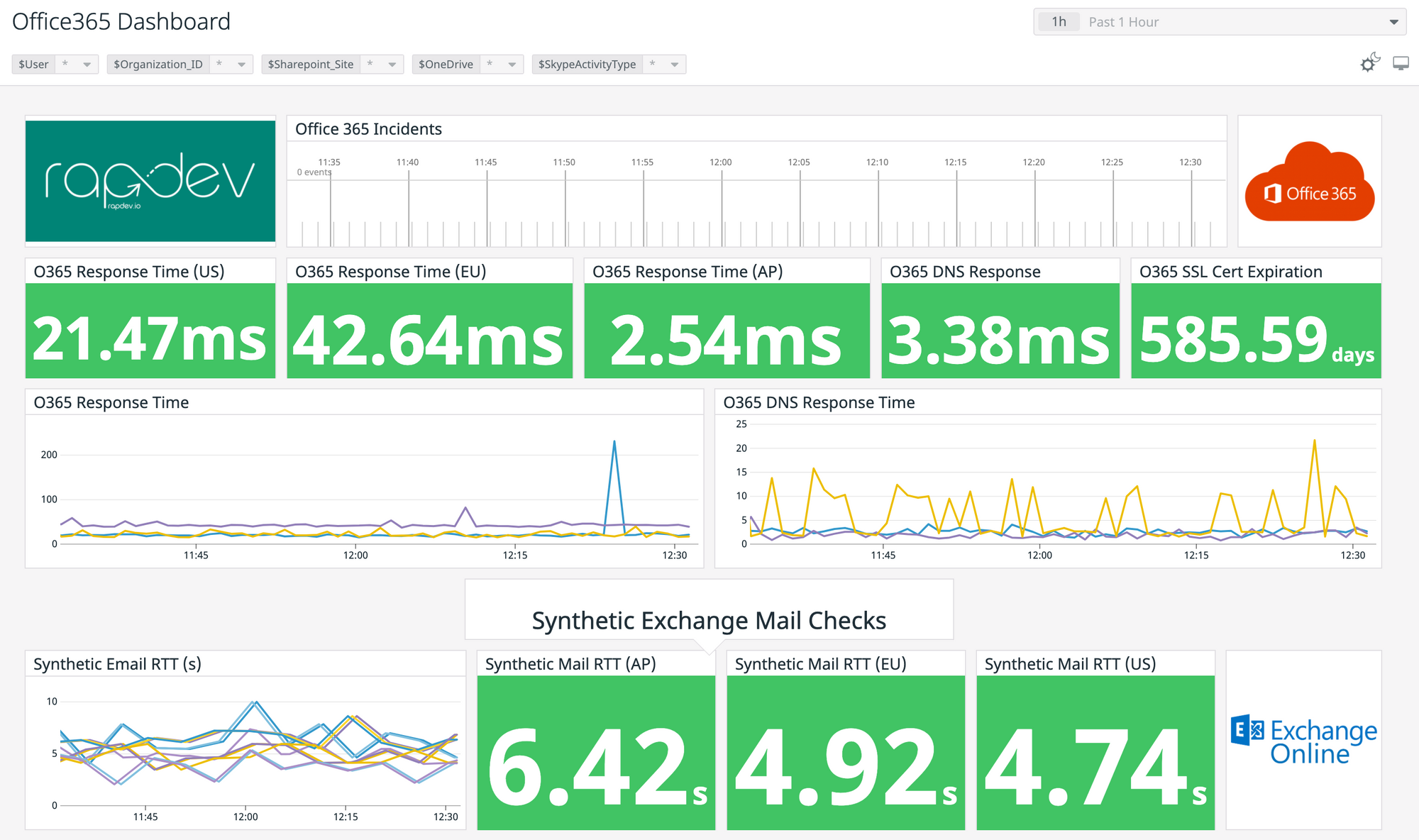Click the Synthetic Mail RTT (AP) title
This screenshot has height=840, width=1419.
(570, 664)
